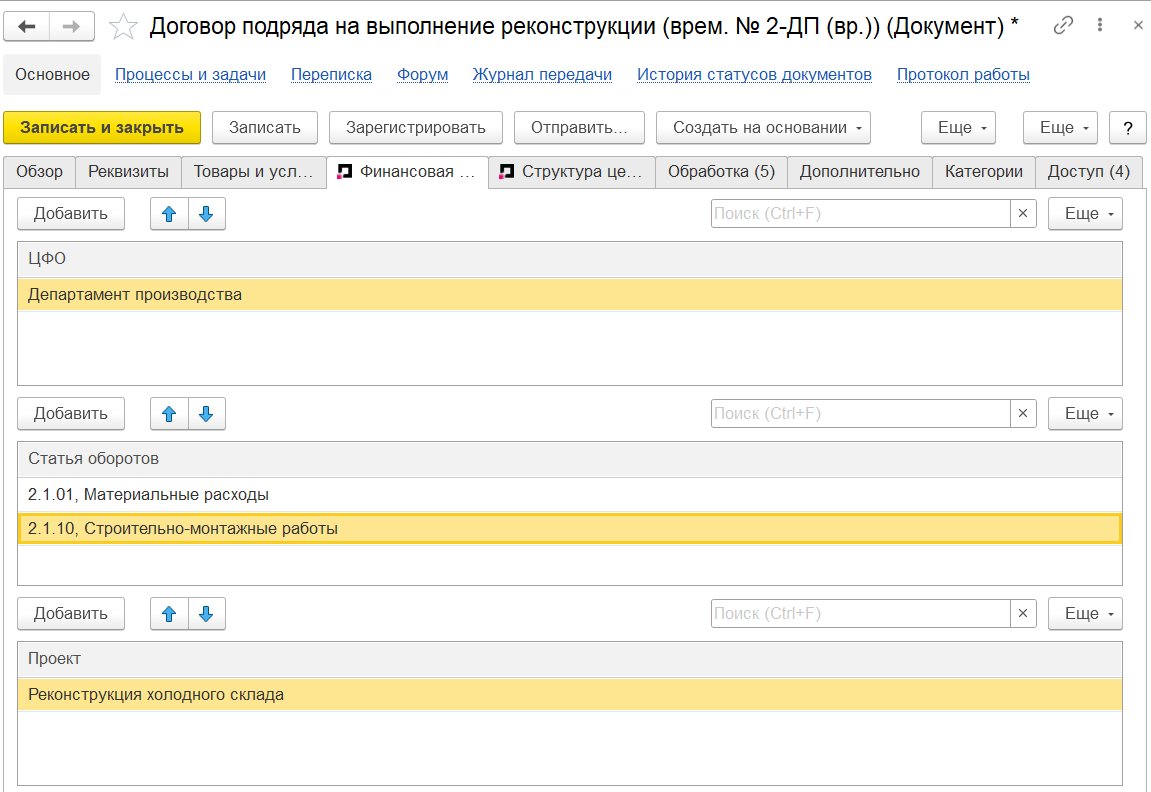The width and height of the screenshot is (1151, 792).
Task: Select the Финансовая … tab
Action: 407,172
